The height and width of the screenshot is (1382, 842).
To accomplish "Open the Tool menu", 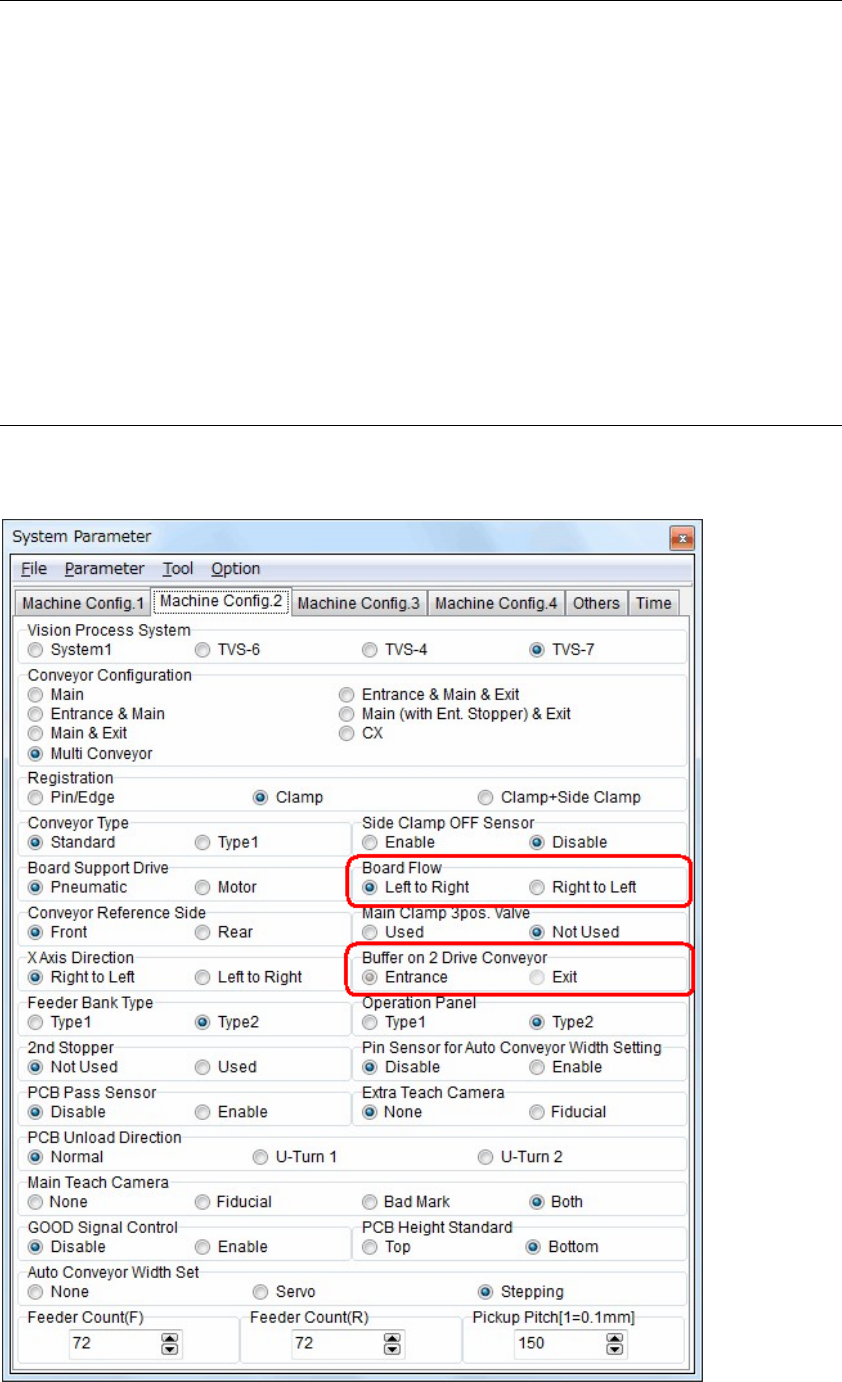I will coord(177,568).
